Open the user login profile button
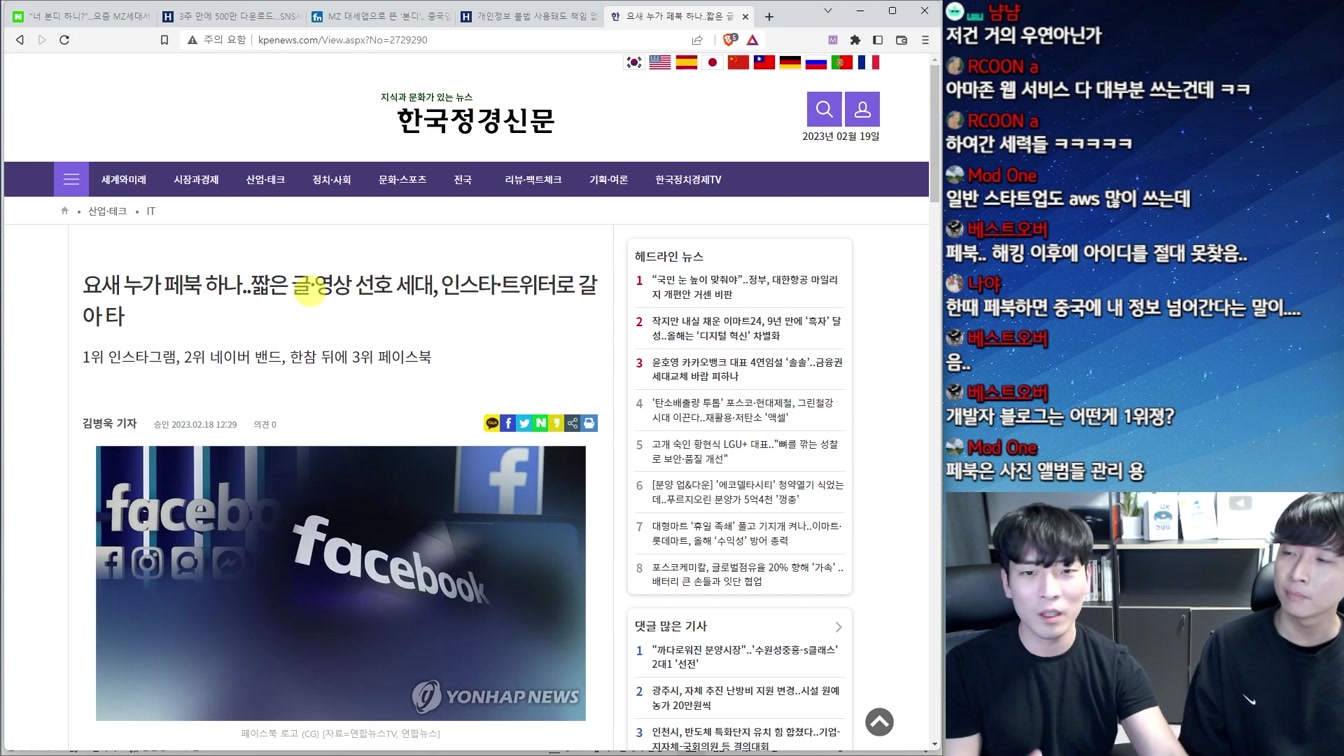The height and width of the screenshot is (756, 1344). (862, 109)
